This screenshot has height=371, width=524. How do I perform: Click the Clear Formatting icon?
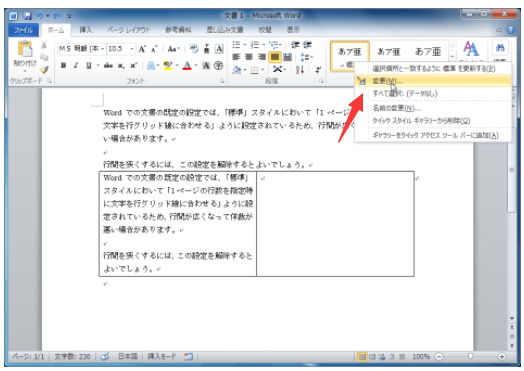pos(194,49)
